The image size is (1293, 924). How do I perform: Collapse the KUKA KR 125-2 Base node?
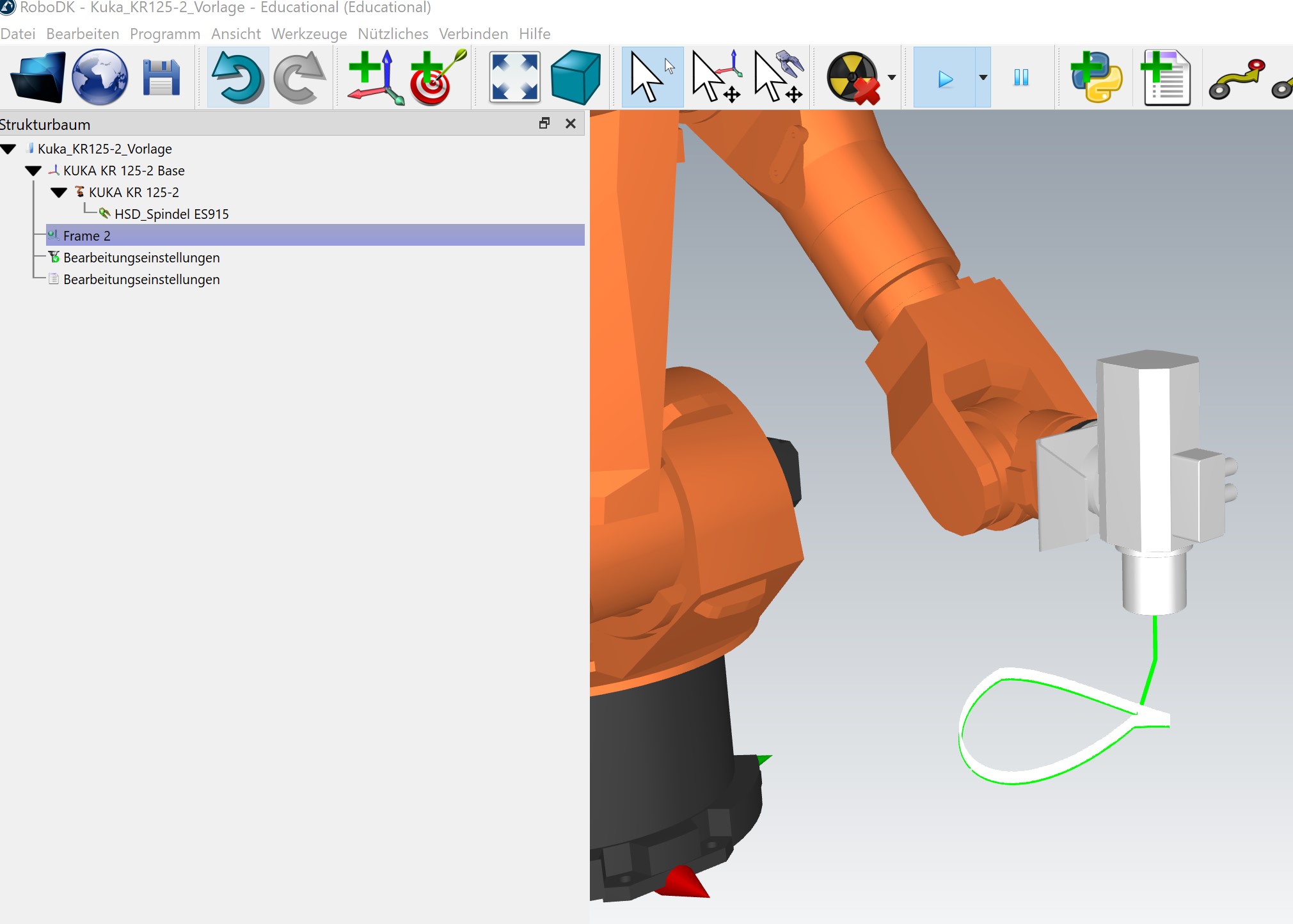[x=33, y=171]
